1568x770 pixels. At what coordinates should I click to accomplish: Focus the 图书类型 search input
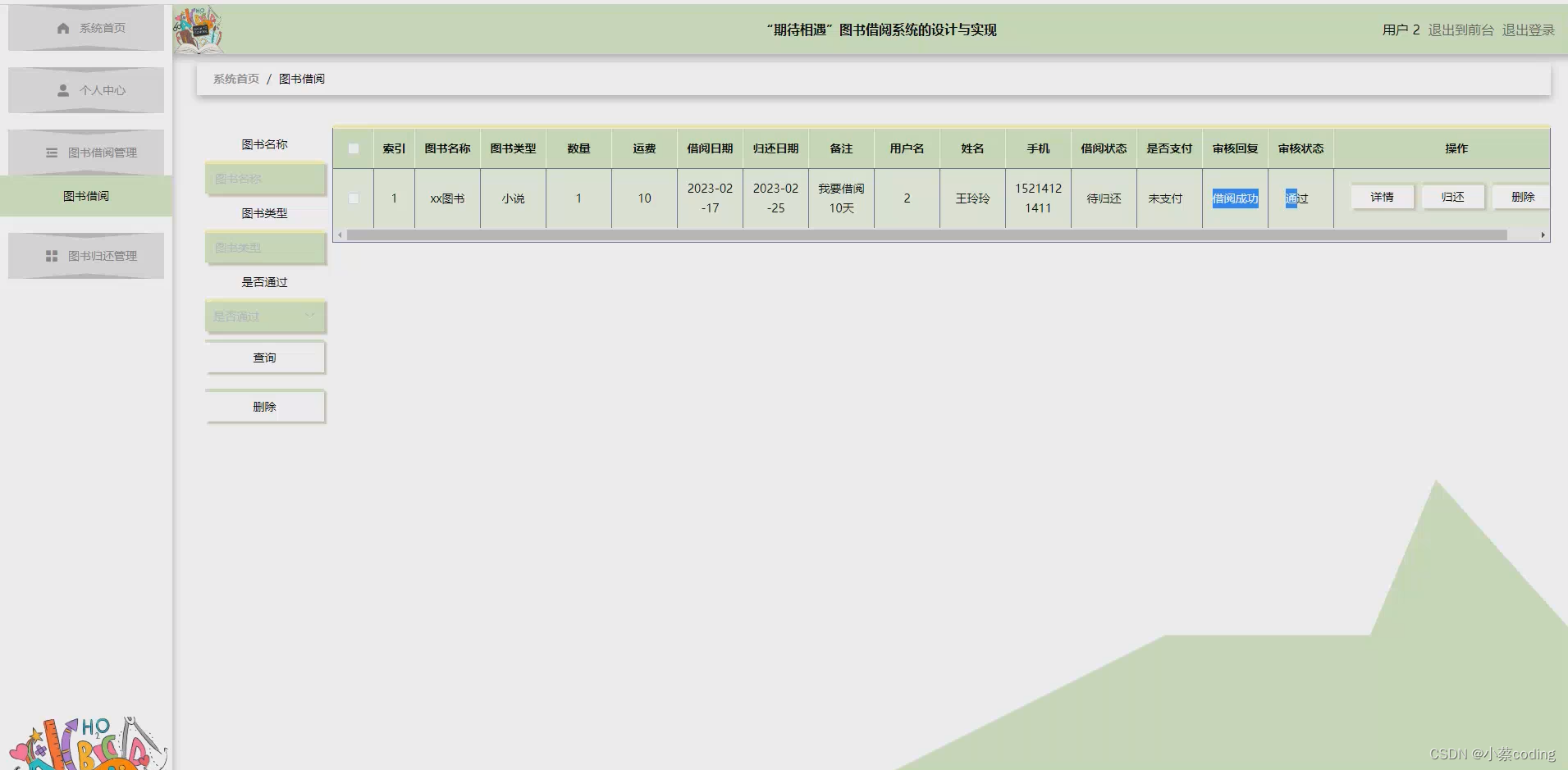coord(265,248)
